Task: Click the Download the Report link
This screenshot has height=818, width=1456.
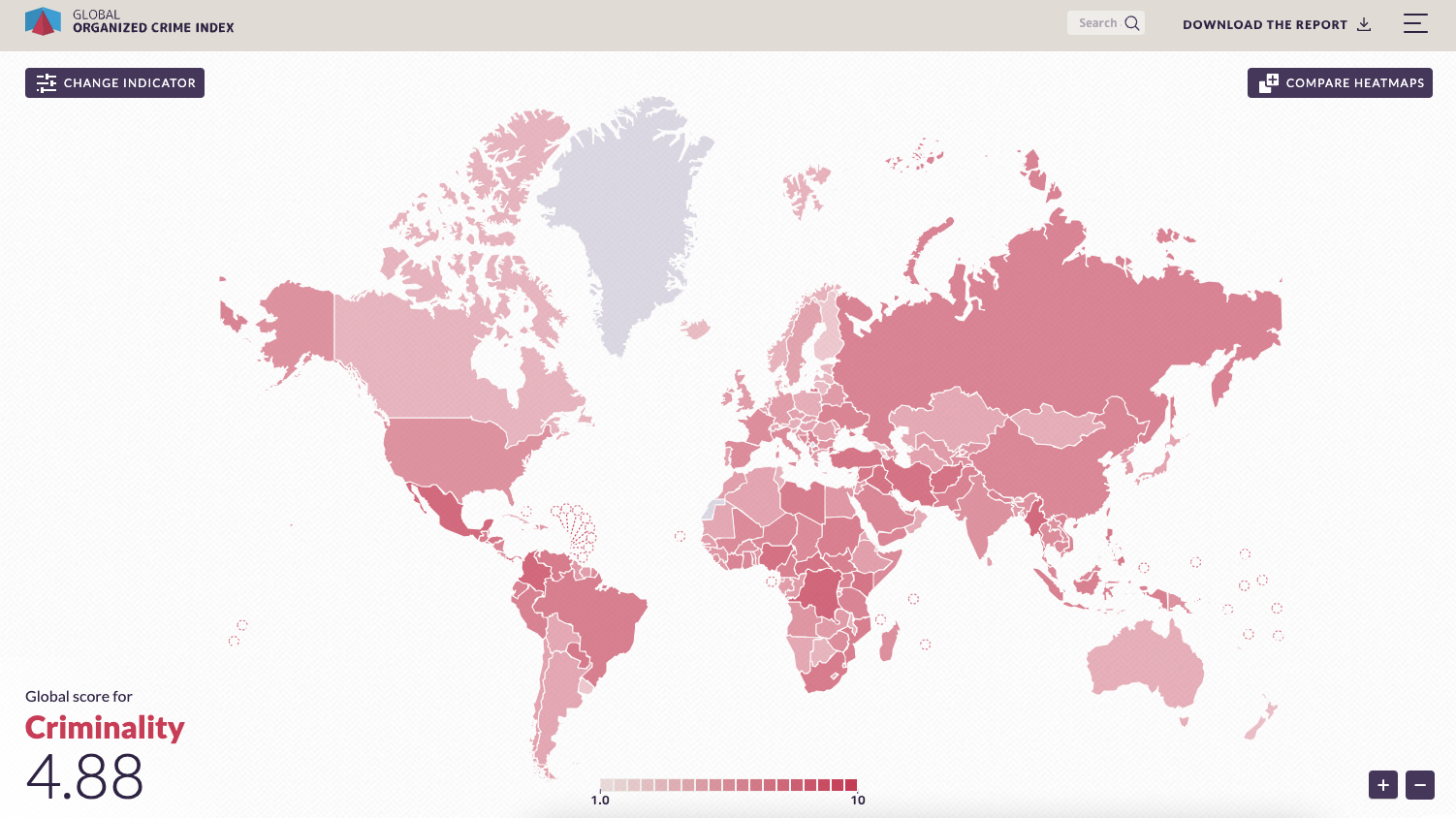Action: 1267,24
